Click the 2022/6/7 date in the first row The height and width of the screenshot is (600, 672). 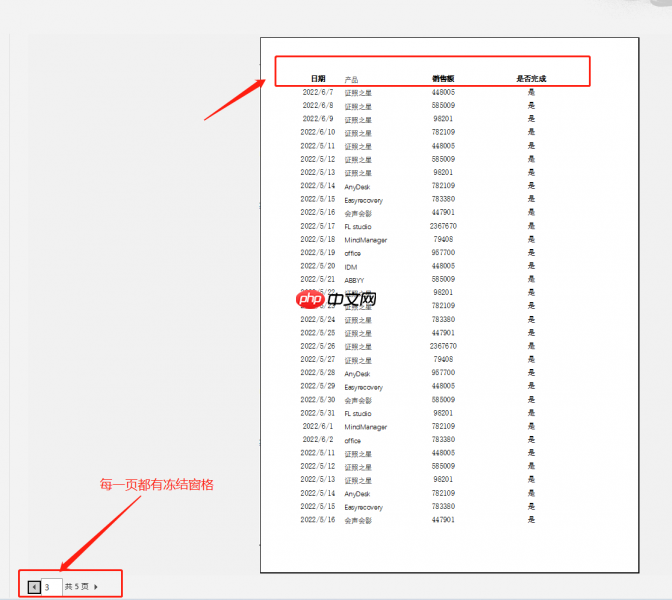318,92
